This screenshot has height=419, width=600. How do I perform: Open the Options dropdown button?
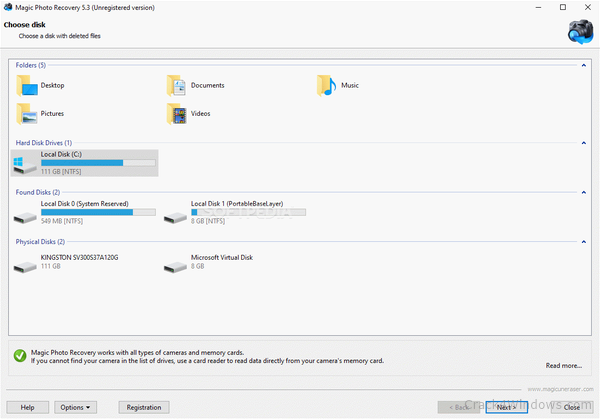(x=75, y=407)
